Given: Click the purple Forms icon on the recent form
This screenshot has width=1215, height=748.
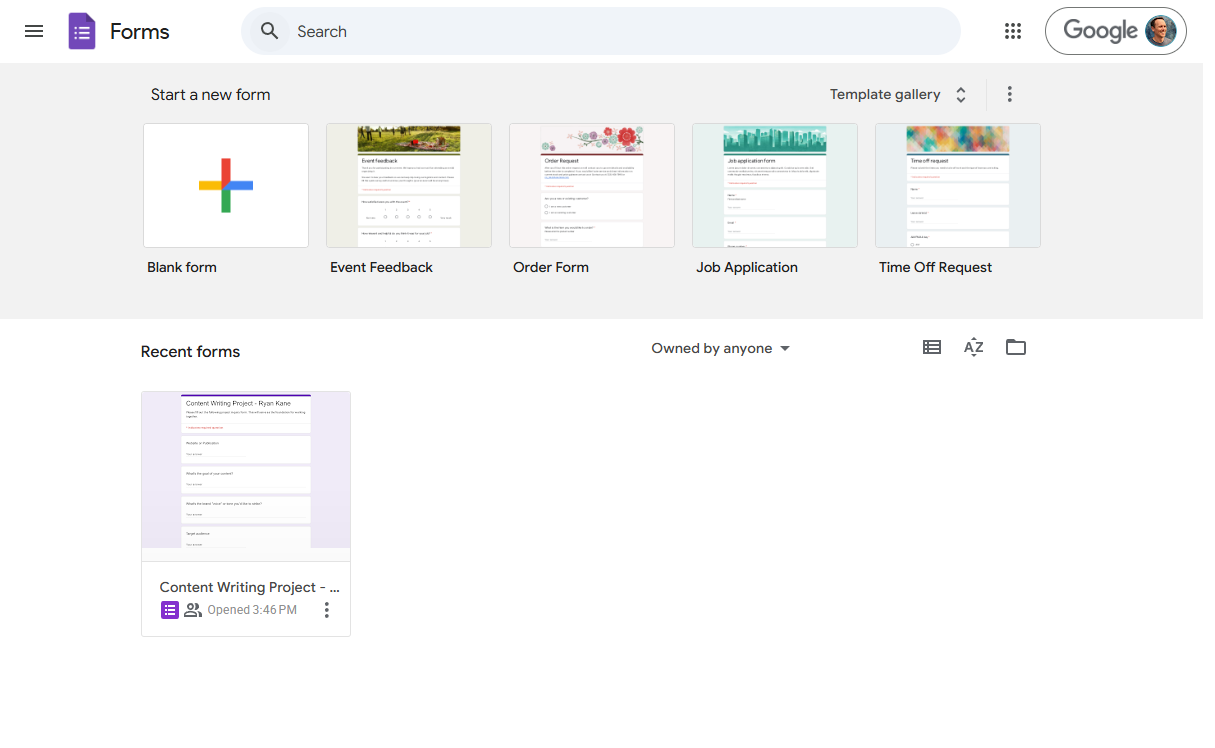Looking at the screenshot, I should coord(169,609).
